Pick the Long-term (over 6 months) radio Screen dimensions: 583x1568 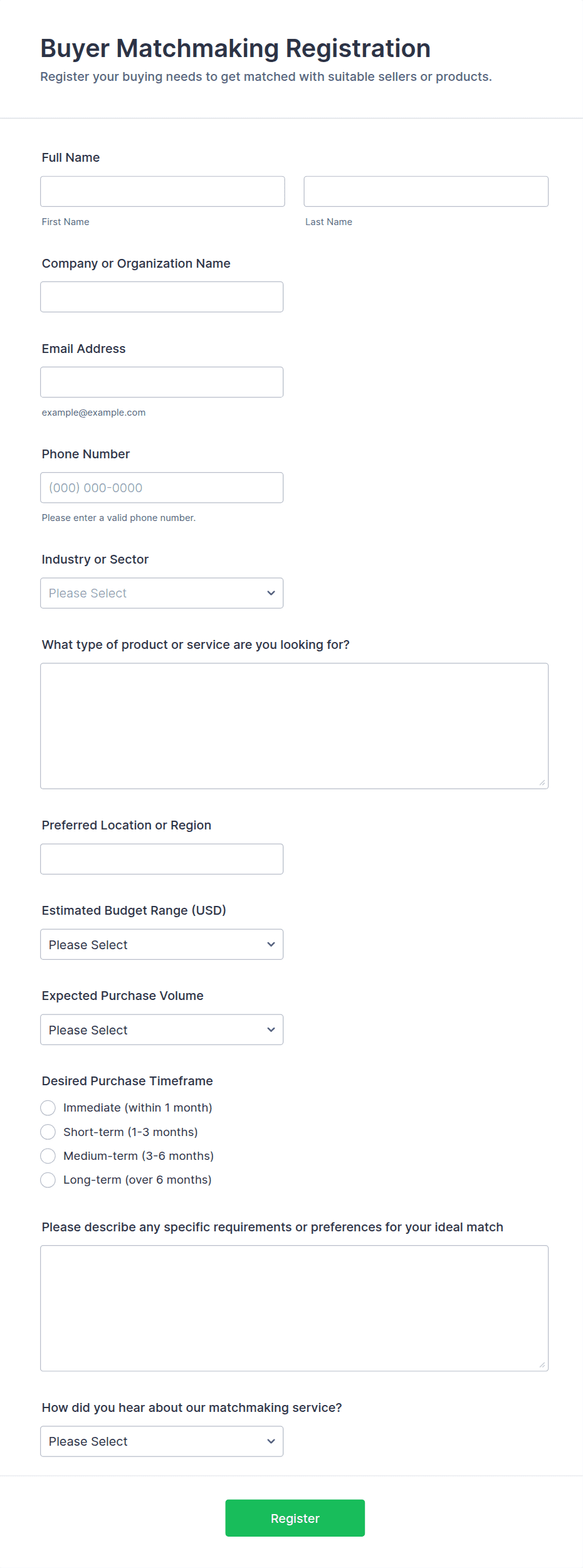pos(48,1179)
